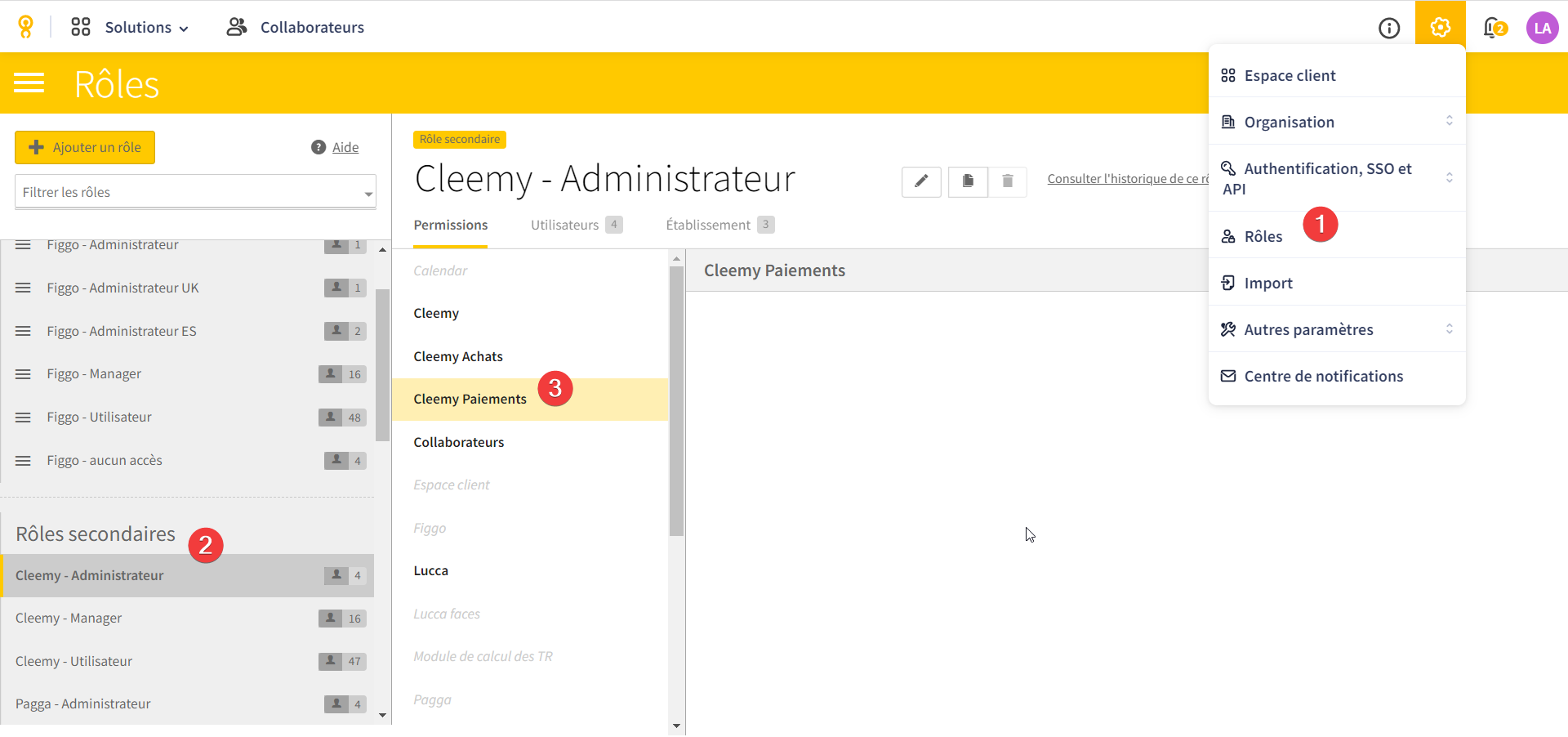Screen dimensions: 1568x737
Task: Toggle the settings gear menu
Action: click(x=1441, y=27)
